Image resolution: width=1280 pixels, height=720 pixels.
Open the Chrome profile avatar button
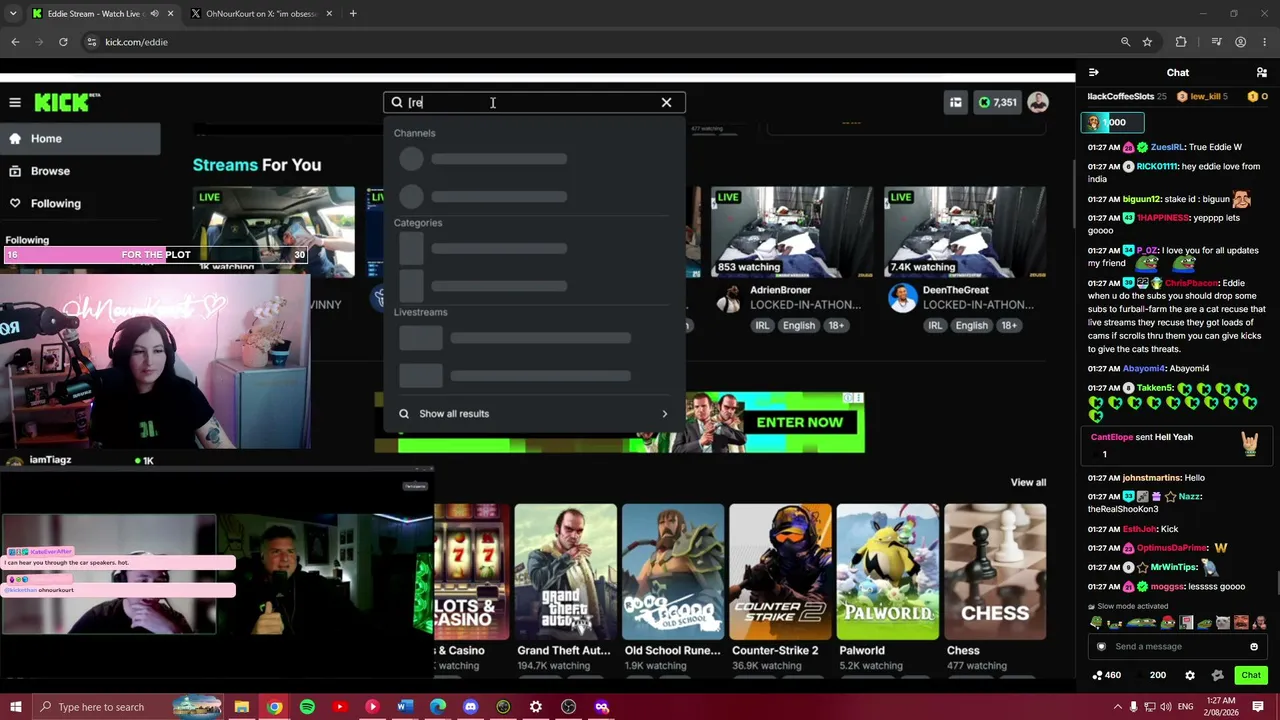pyautogui.click(x=1241, y=42)
